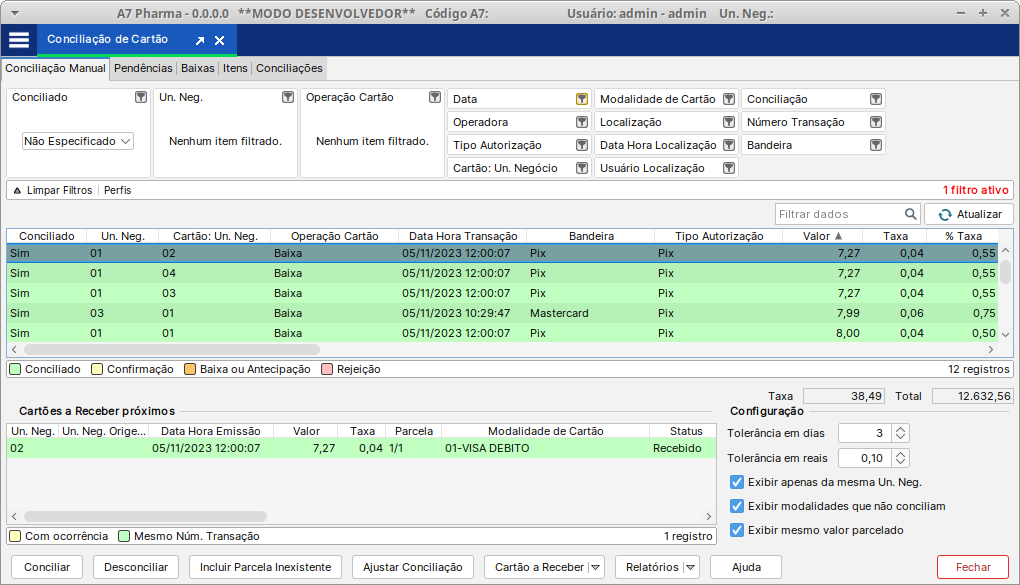1020x585 pixels.
Task: Click the Conciliado filter funnel icon
Action: pos(141,97)
